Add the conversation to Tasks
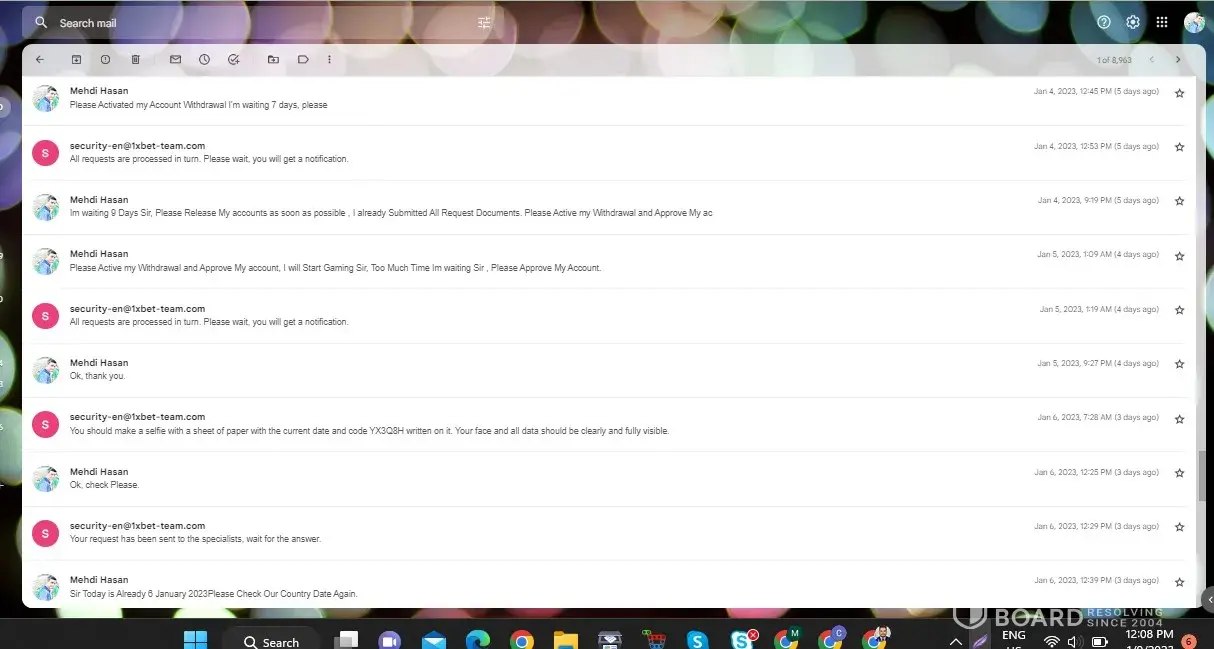This screenshot has height=649, width=1214. pyautogui.click(x=233, y=60)
